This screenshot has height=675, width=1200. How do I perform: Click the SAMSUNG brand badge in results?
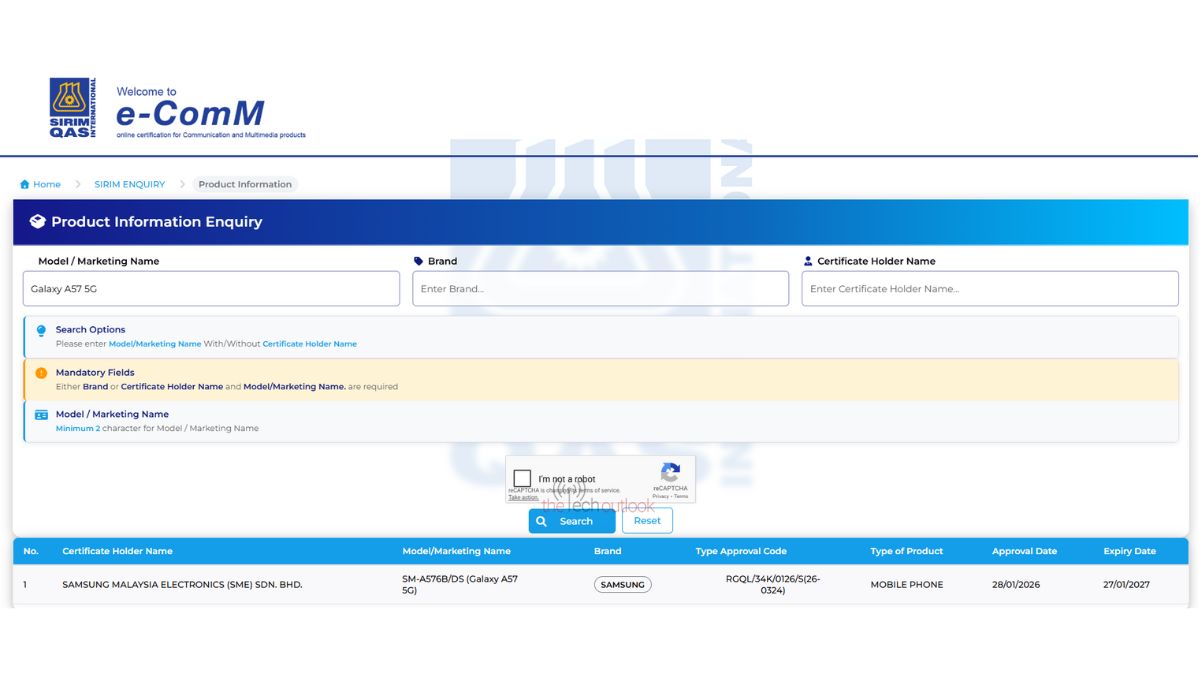(x=622, y=585)
